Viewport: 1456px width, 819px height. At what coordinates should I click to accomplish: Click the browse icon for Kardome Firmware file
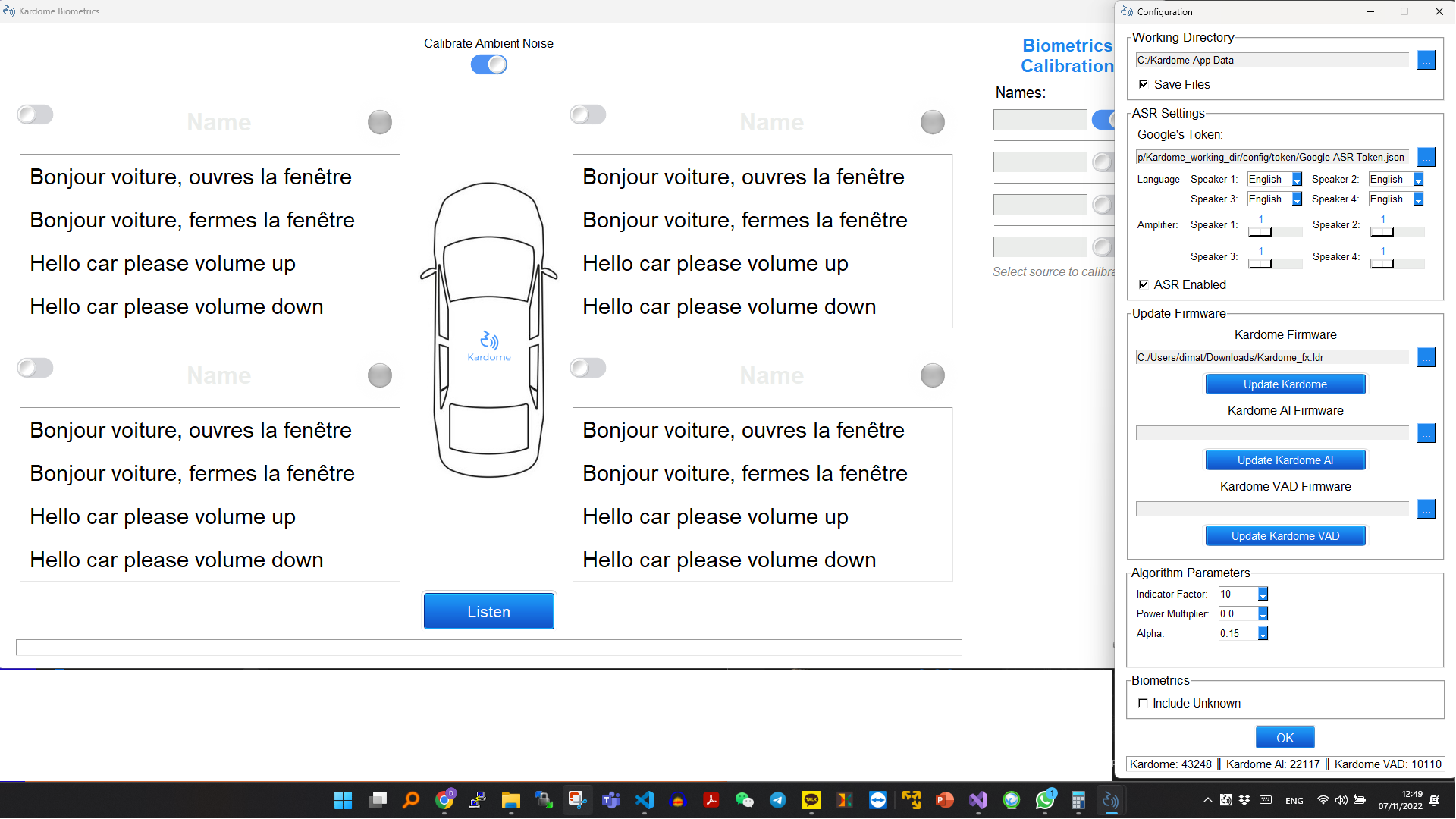coord(1426,357)
